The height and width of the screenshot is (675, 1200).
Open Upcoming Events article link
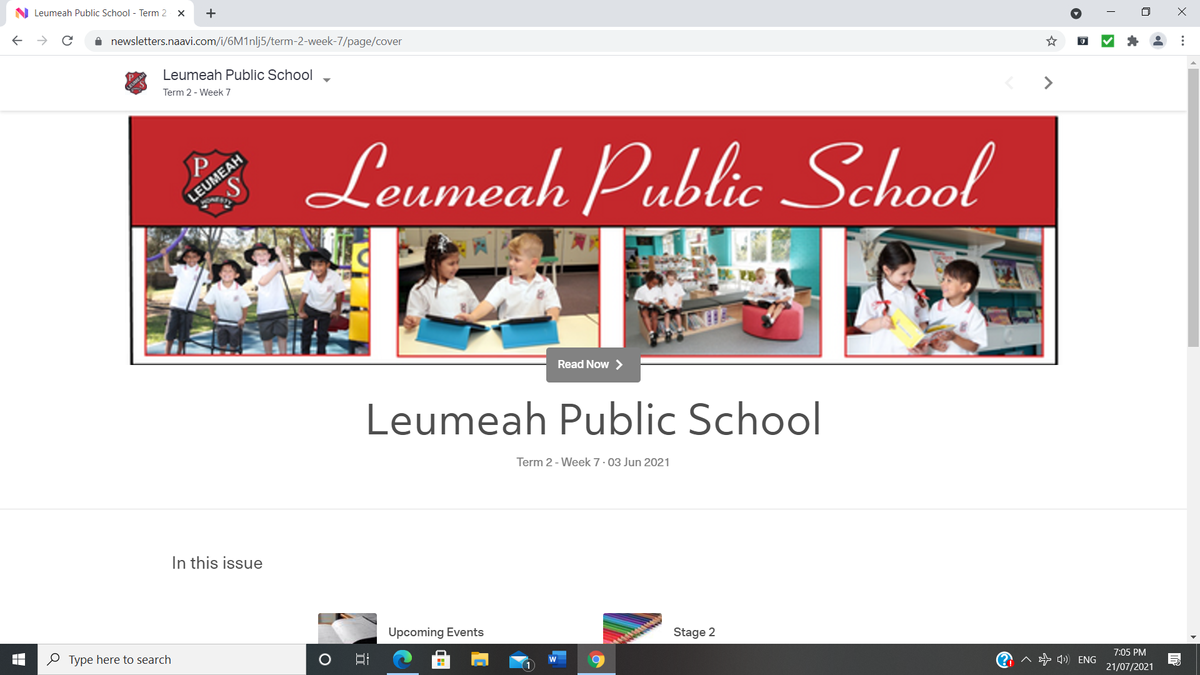(436, 632)
